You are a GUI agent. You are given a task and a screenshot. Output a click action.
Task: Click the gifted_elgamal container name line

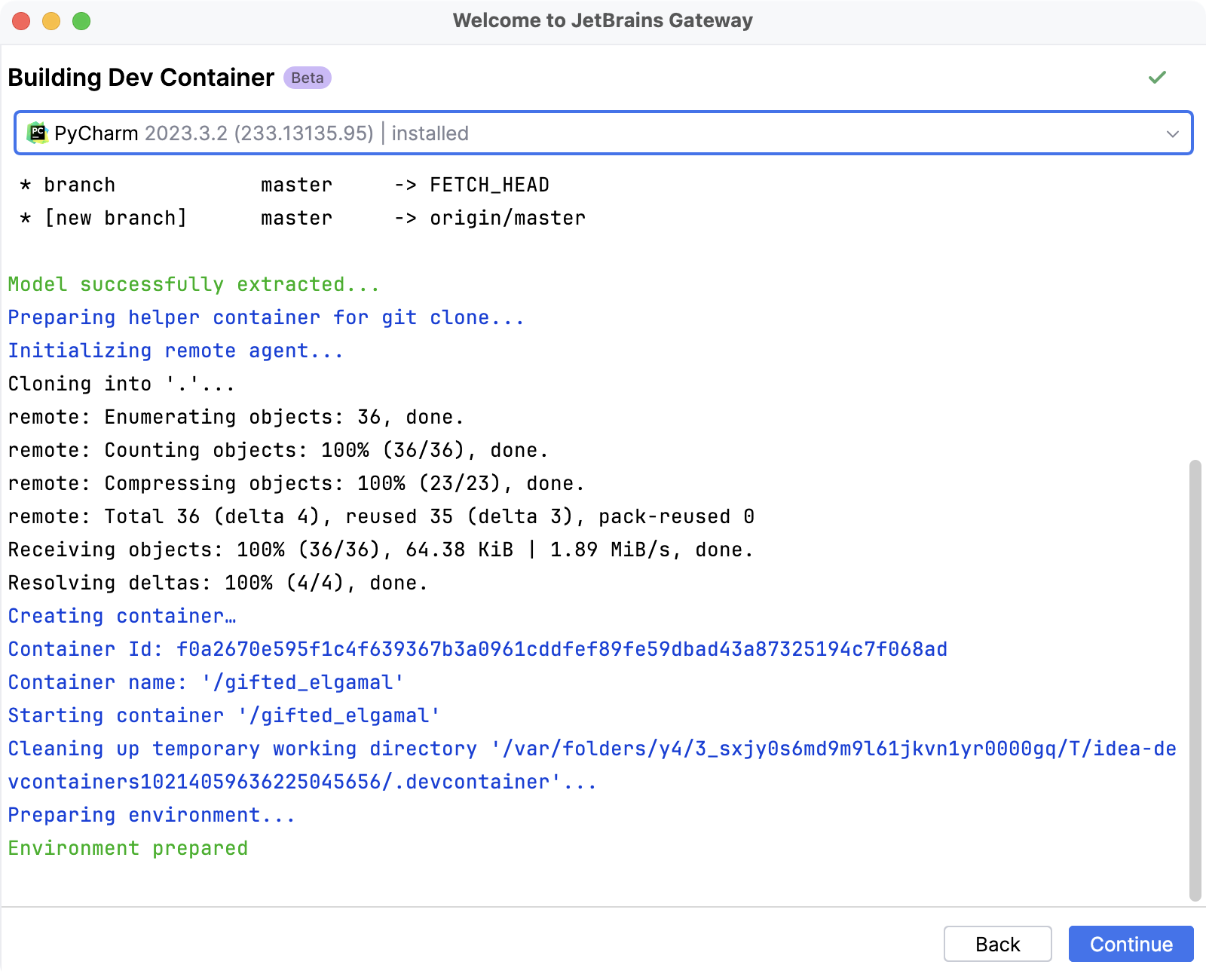coord(205,682)
